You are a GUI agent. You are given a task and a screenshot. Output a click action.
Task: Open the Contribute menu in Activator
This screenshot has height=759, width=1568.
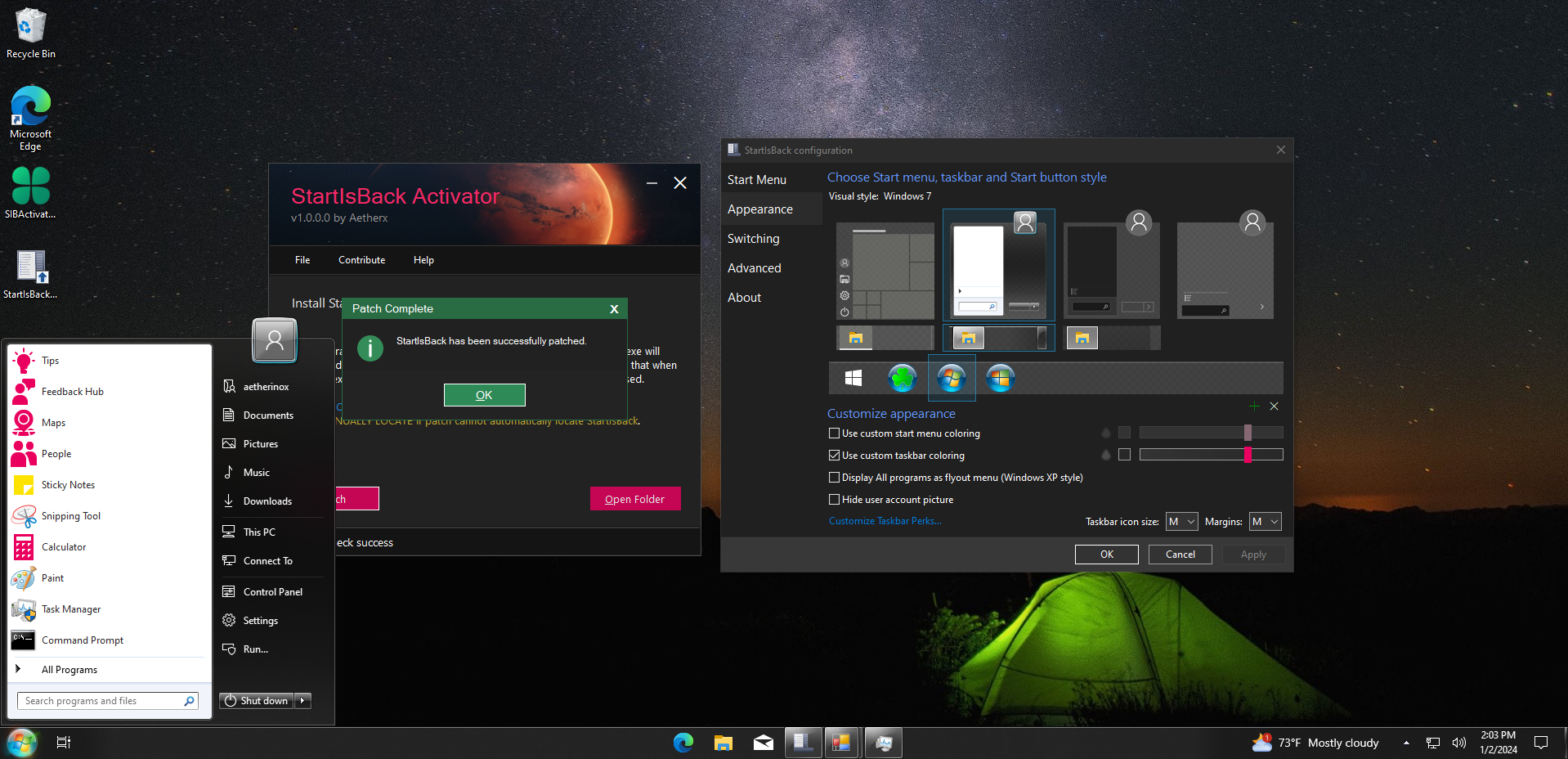362,260
